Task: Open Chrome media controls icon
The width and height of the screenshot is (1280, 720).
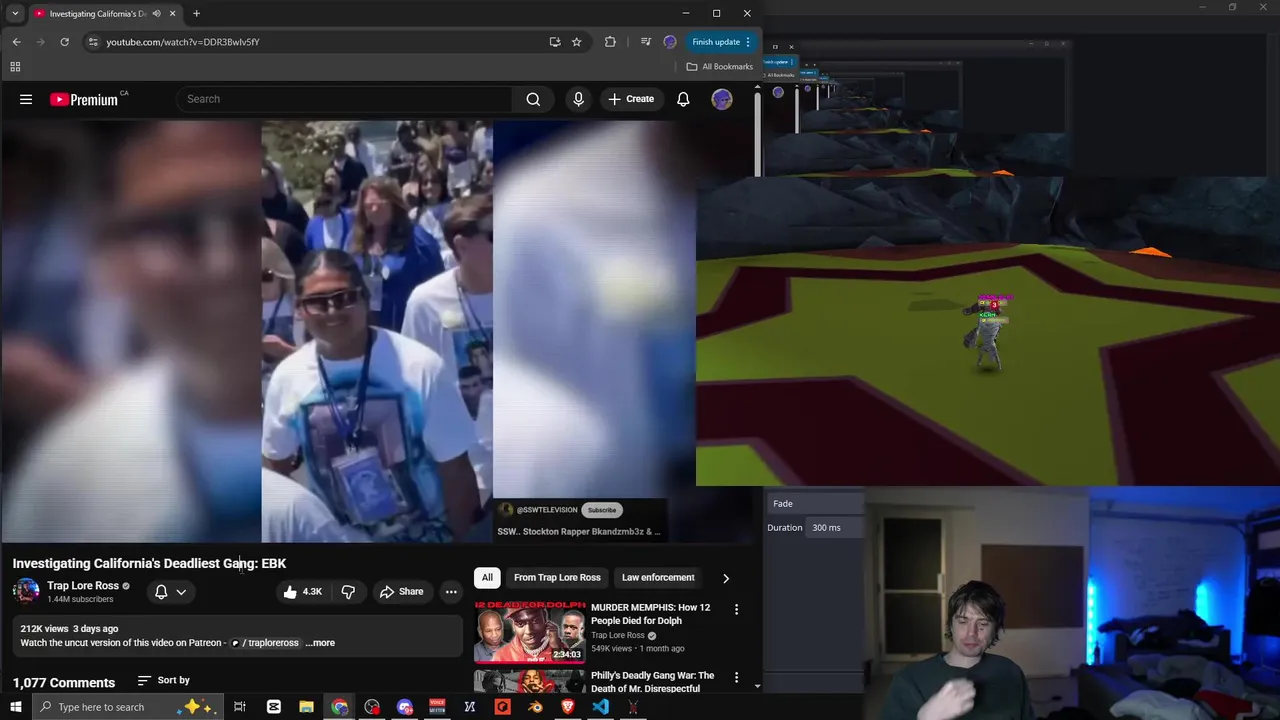Action: (645, 42)
